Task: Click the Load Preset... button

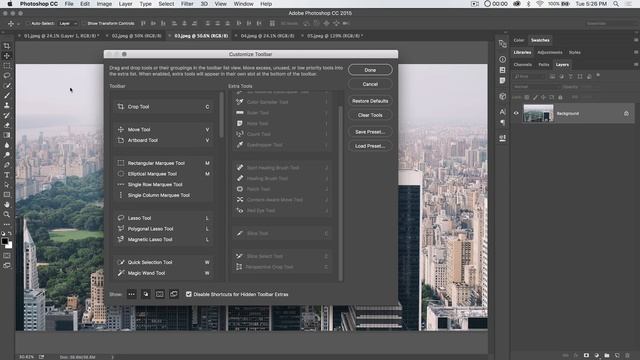Action: coord(370,146)
